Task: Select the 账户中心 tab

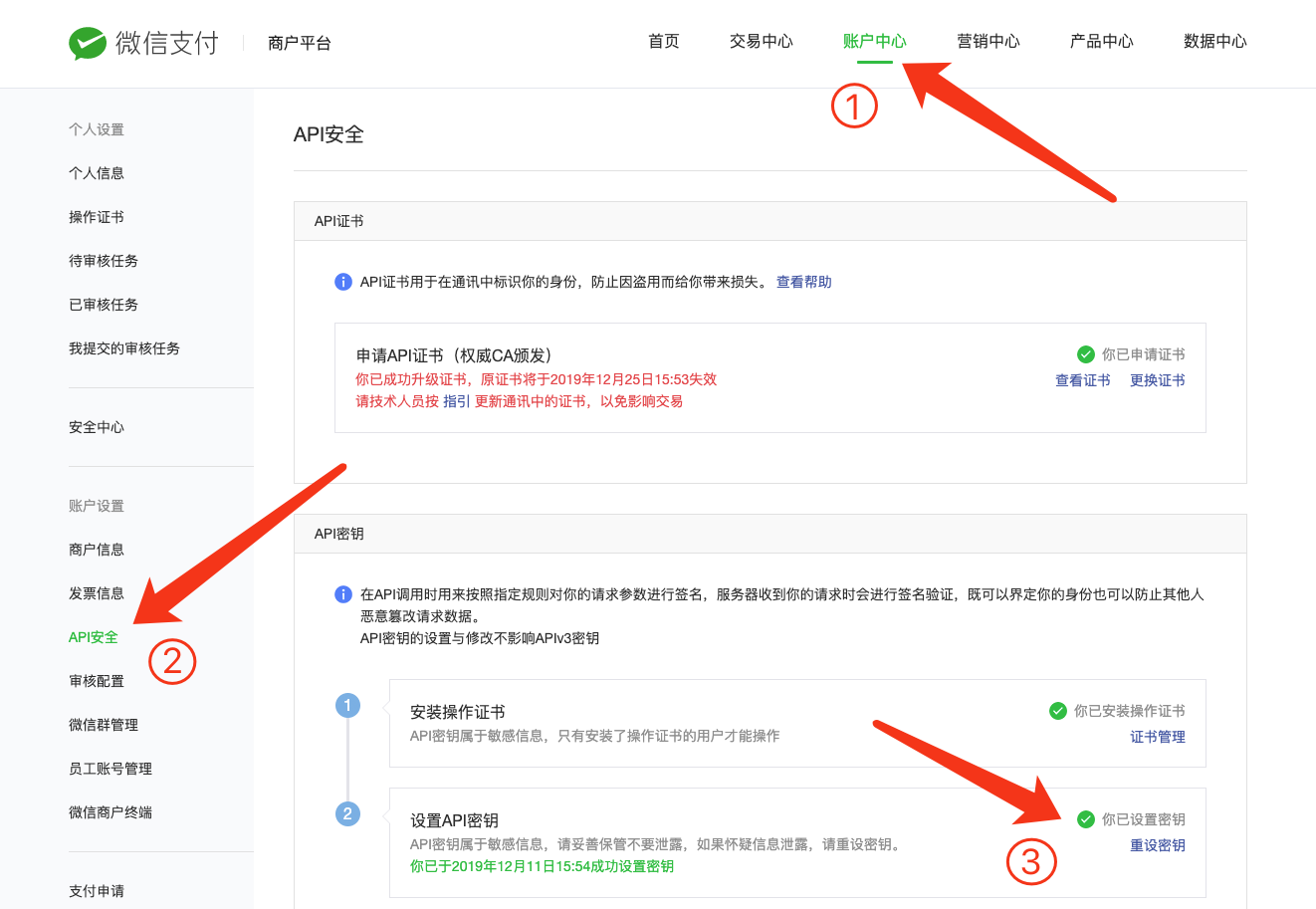Action: pyautogui.click(x=875, y=41)
